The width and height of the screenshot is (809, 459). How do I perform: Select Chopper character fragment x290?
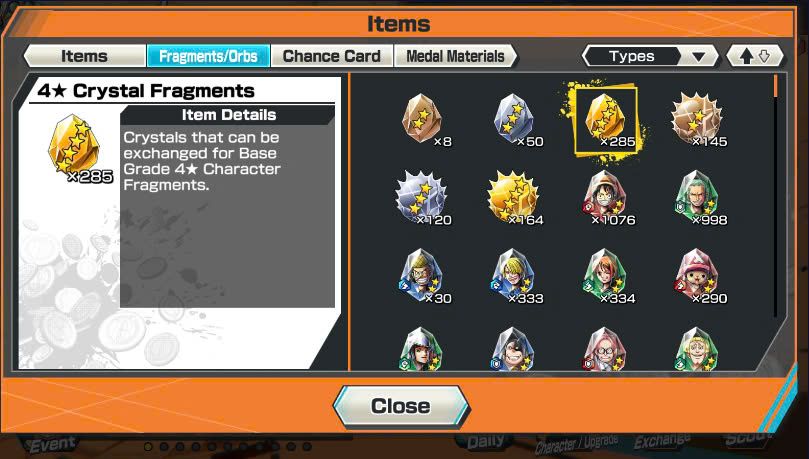point(699,276)
